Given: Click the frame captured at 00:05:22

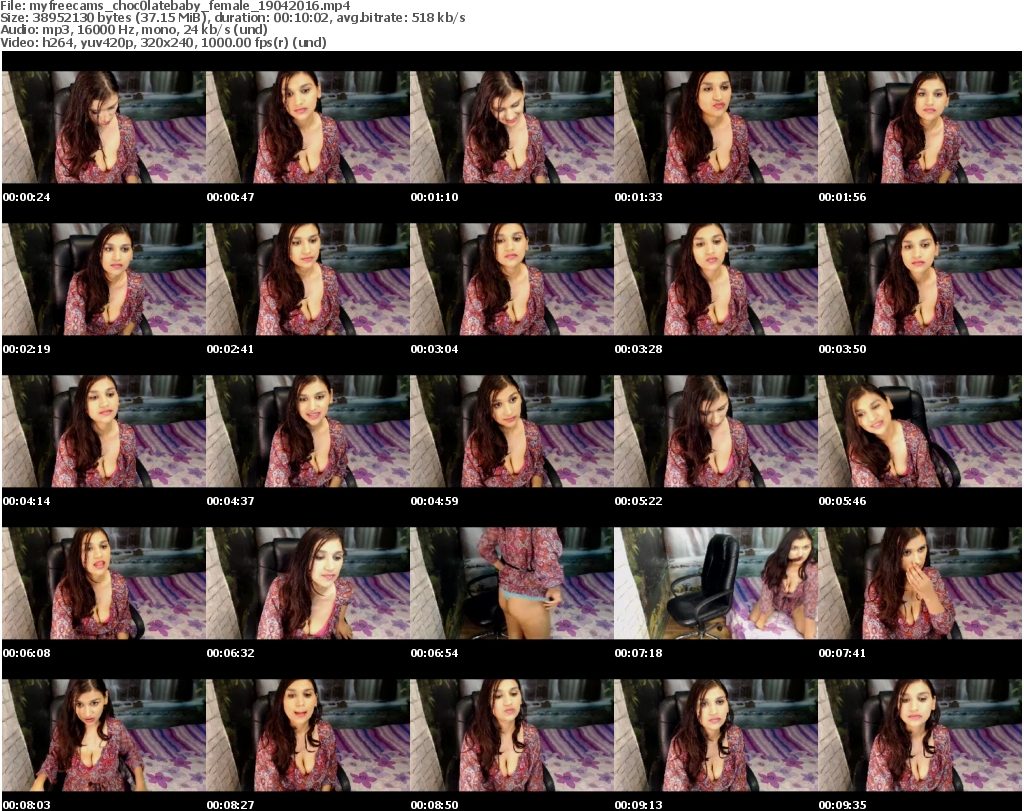Looking at the screenshot, I should [716, 431].
